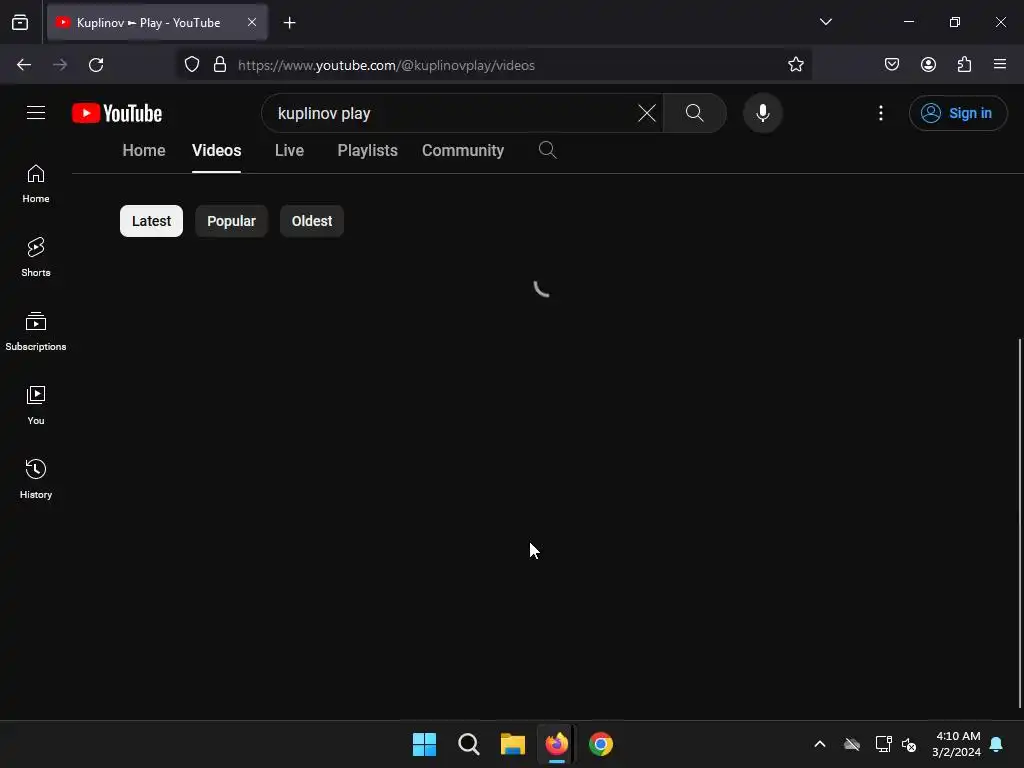Viewport: 1024px width, 768px height.
Task: Click the Sign in button
Action: 957,113
